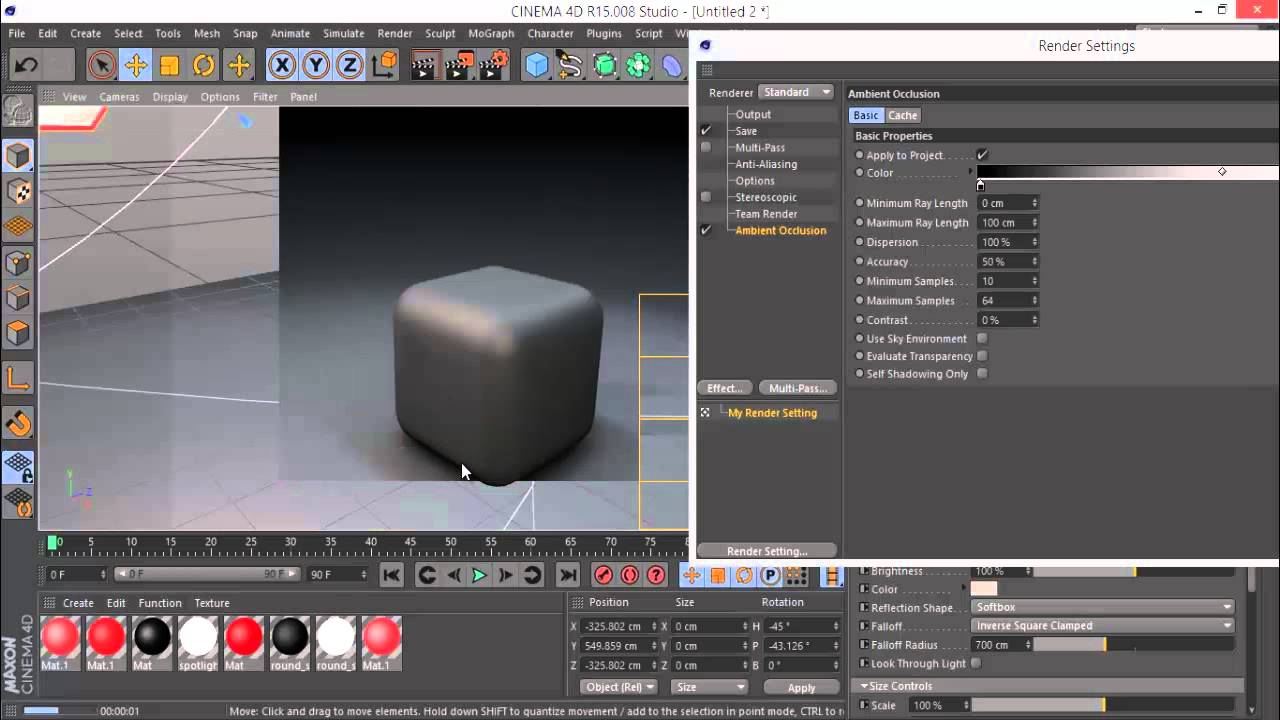Open the green generators (NURBS) icon

pyautogui.click(x=605, y=66)
